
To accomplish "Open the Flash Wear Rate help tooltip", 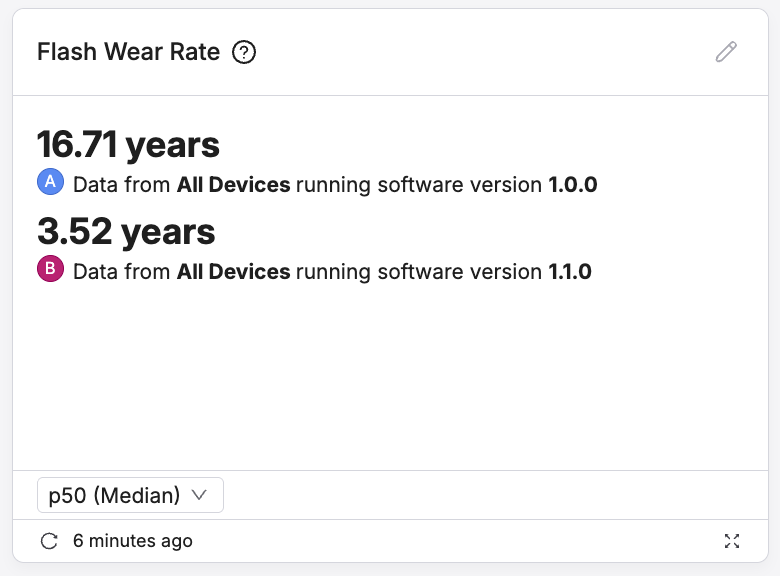I will click(x=244, y=52).
